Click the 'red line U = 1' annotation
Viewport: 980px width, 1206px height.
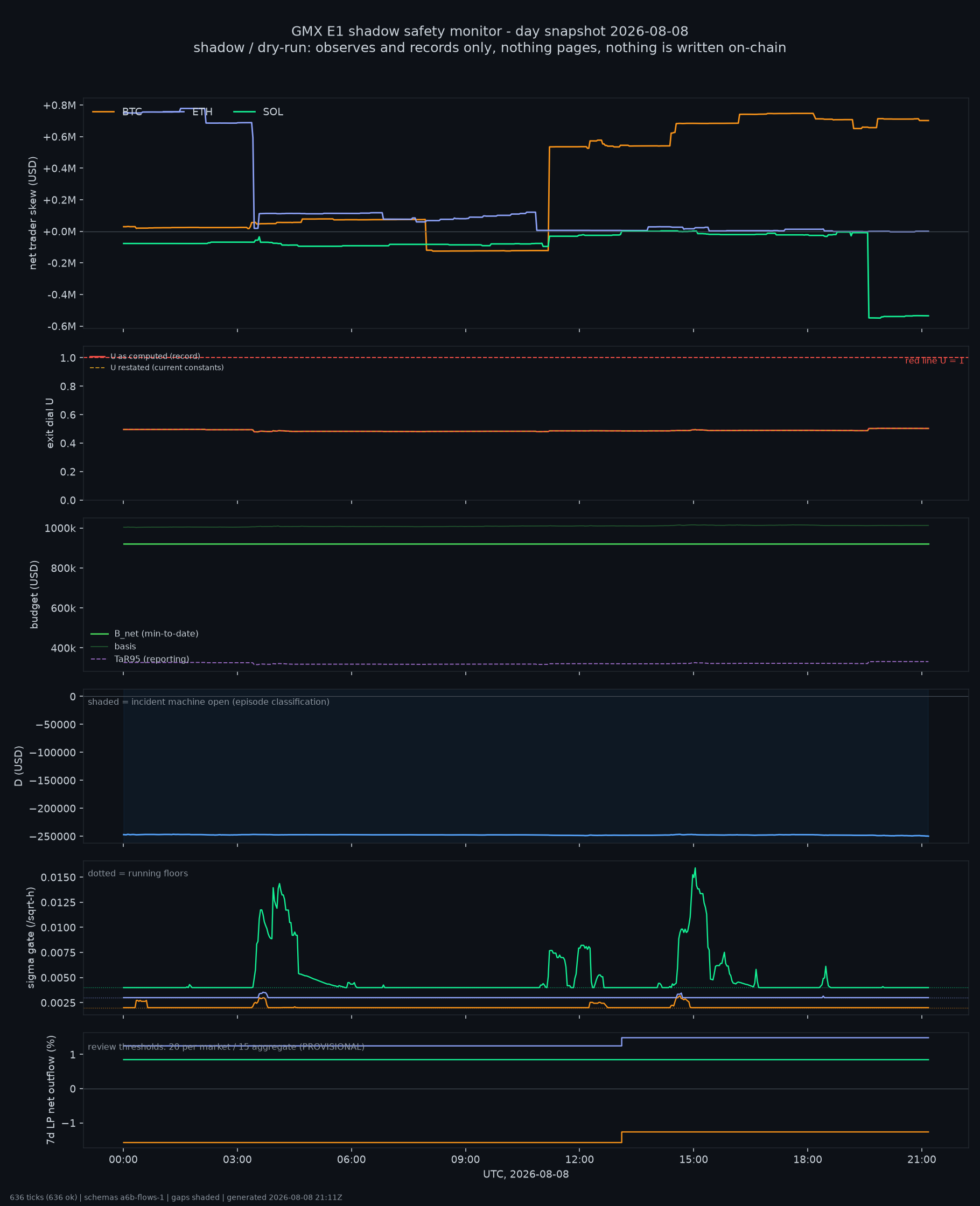coord(934,361)
